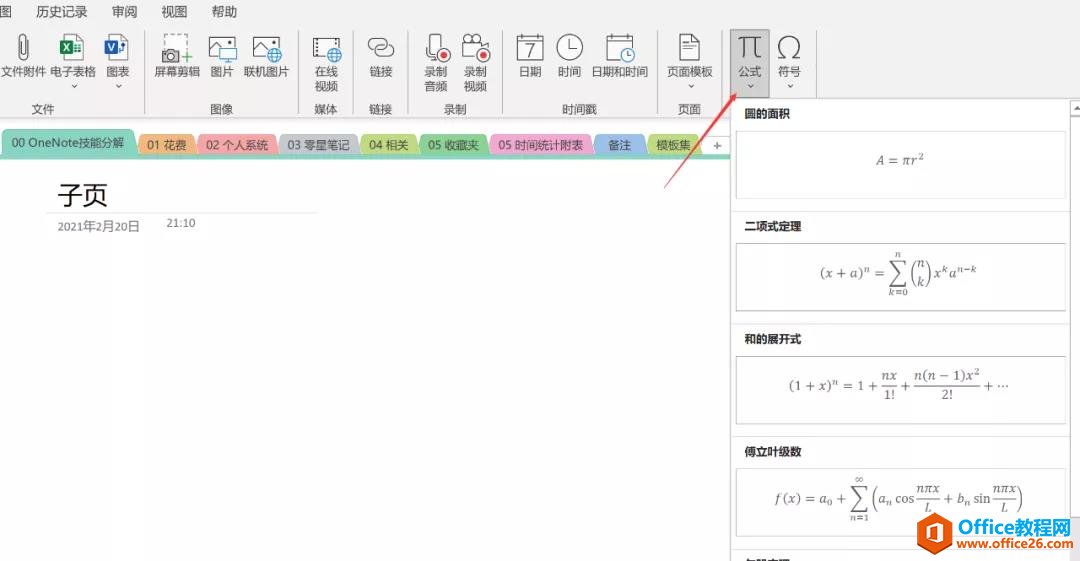The image size is (1080, 561).
Task: Click the 符号 omega symbol icon
Action: coord(789,48)
